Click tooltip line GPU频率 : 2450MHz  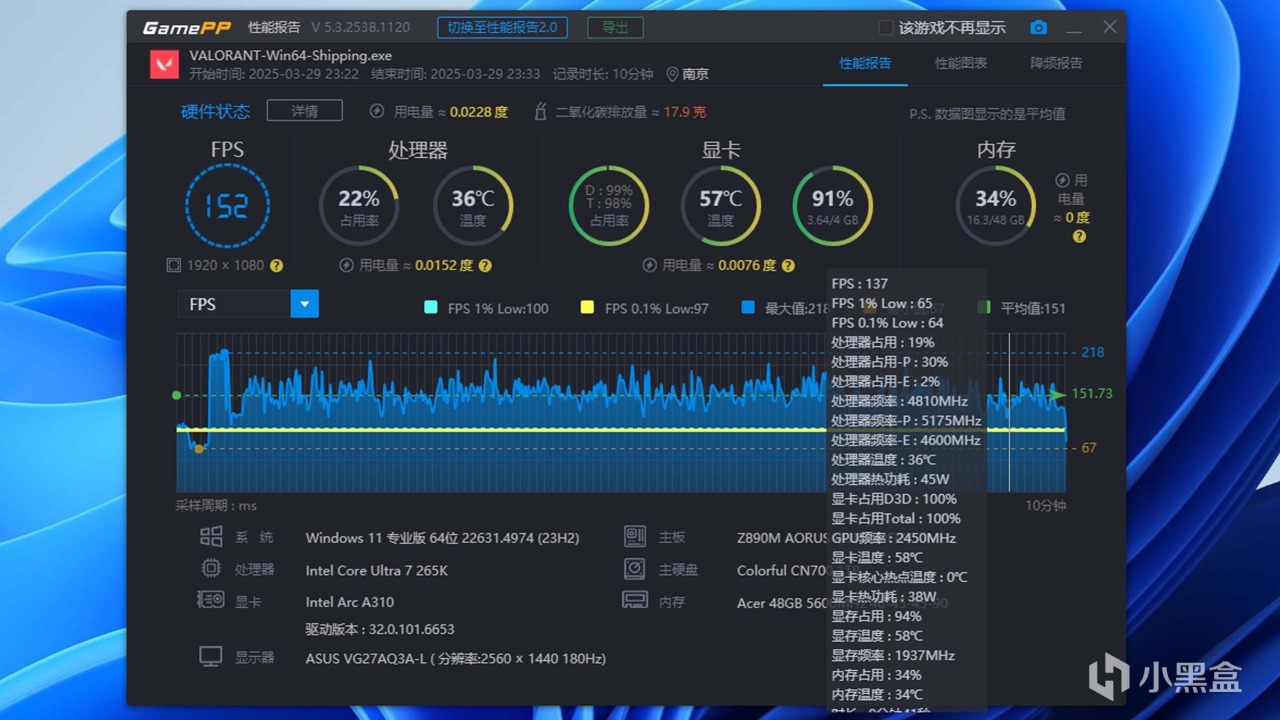894,538
